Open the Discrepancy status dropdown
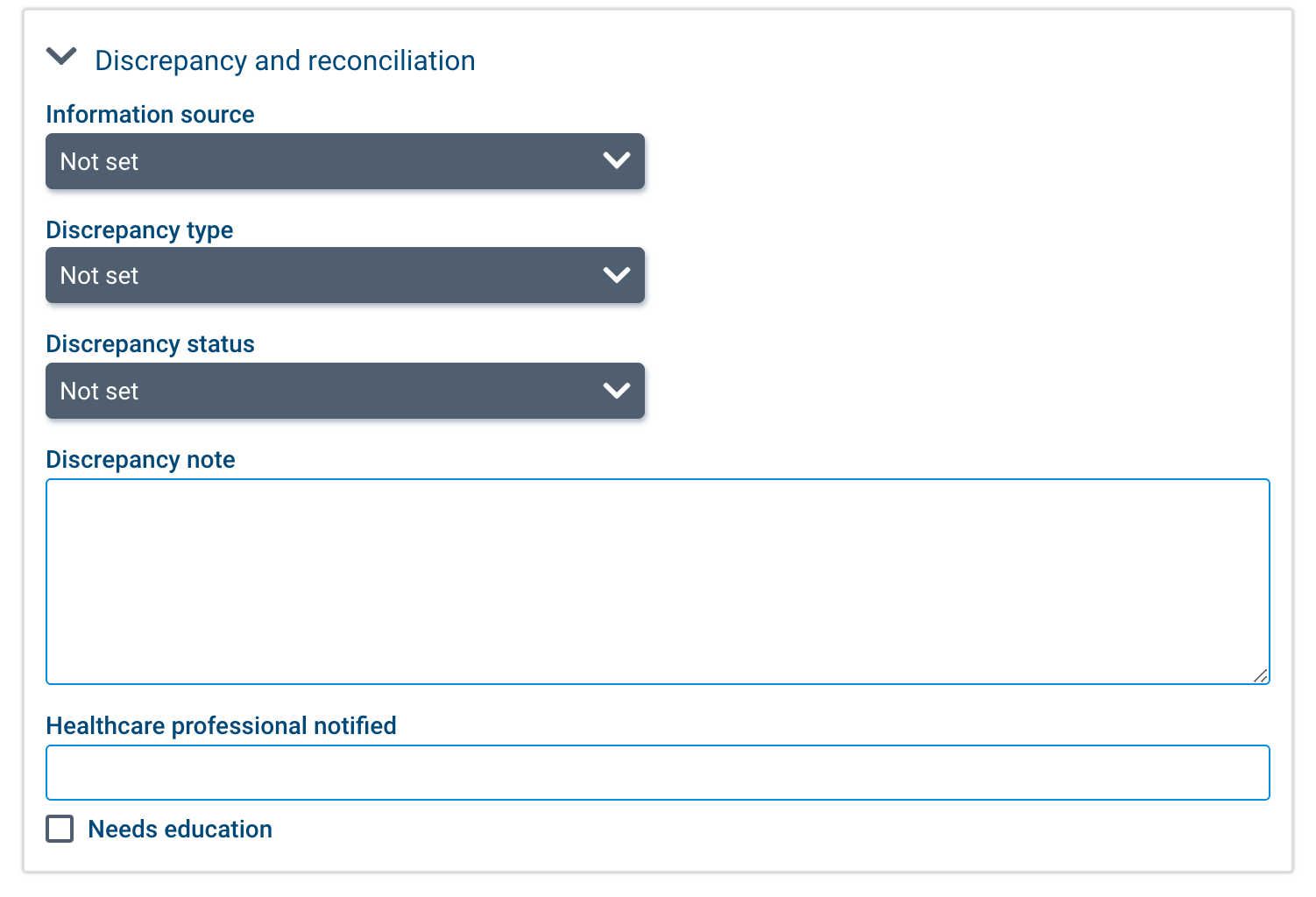This screenshot has height=897, width=1316. pos(344,391)
